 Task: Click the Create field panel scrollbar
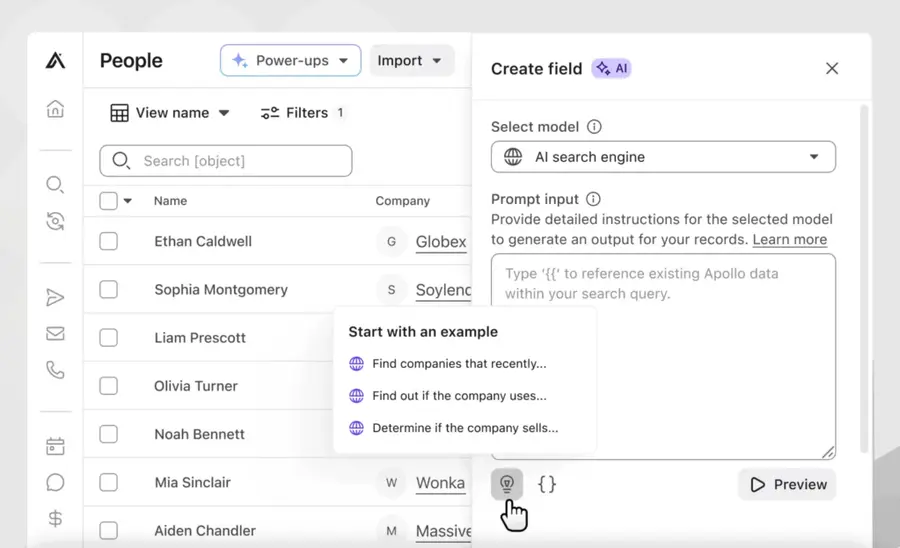click(864, 278)
